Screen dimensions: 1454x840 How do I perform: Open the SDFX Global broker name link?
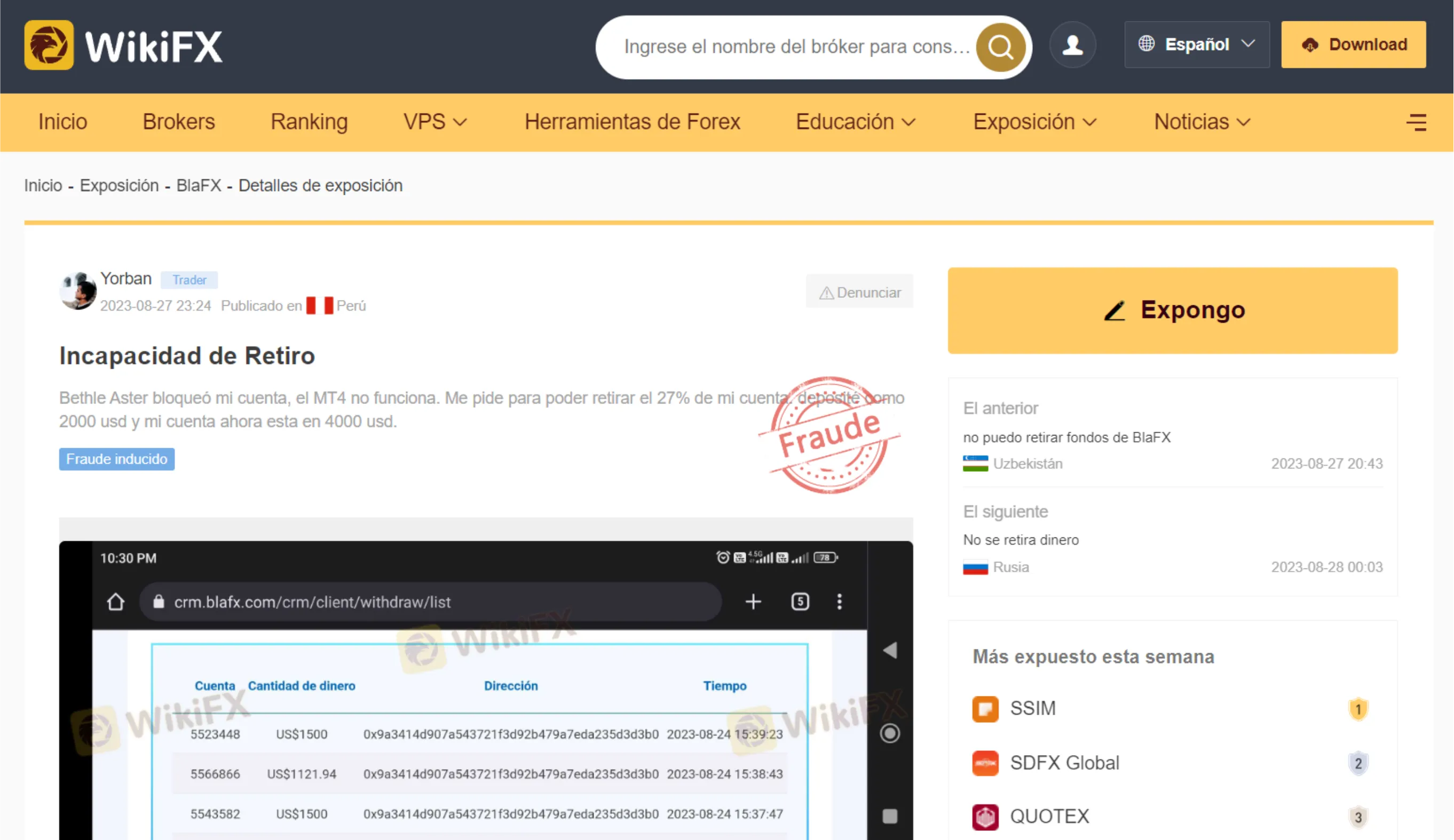(1064, 763)
